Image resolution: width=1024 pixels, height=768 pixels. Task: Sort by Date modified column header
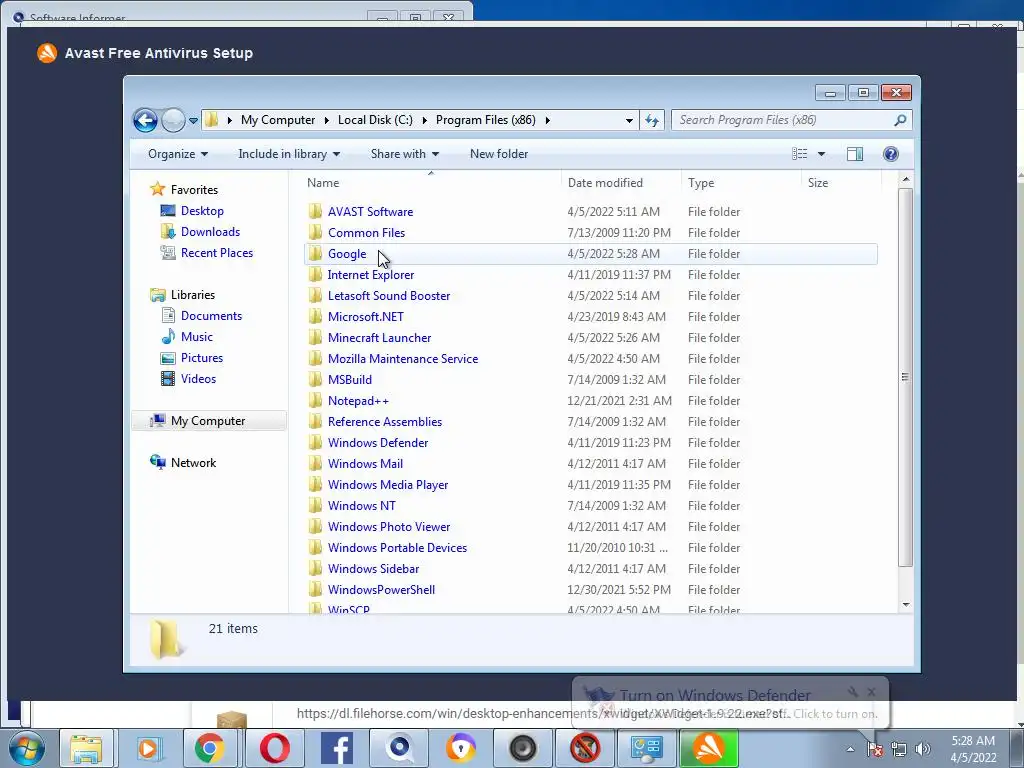[x=621, y=183]
